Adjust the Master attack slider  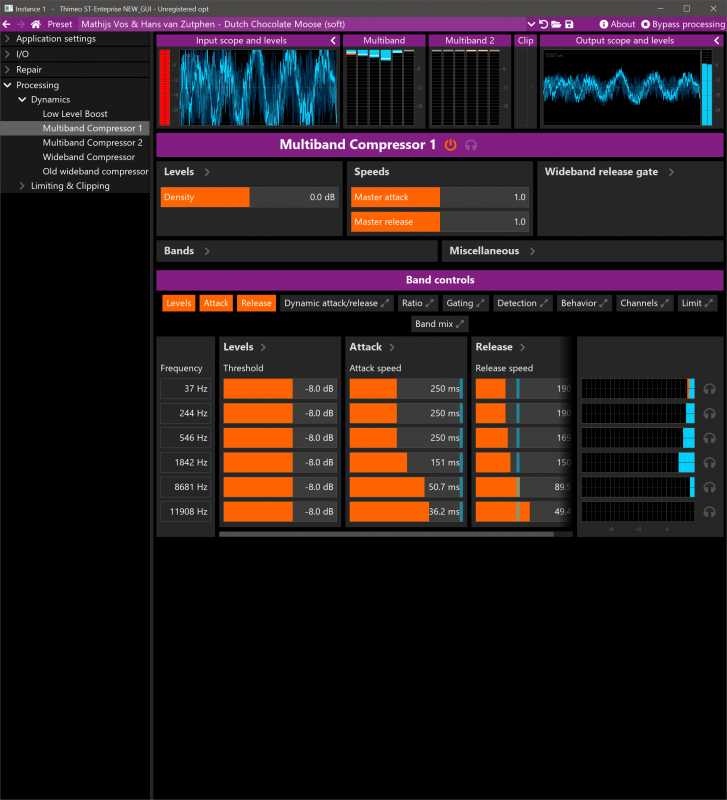440,197
